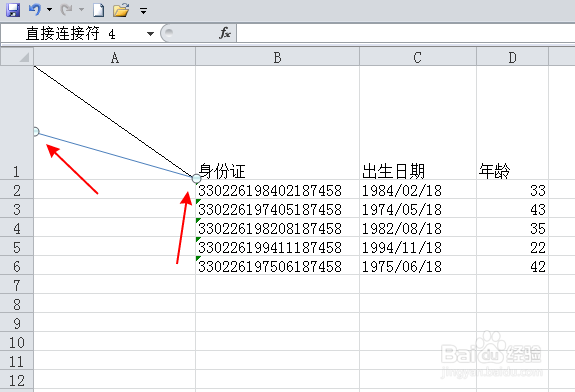This screenshot has height=392, width=575.
Task: Select column C header
Action: click(418, 57)
